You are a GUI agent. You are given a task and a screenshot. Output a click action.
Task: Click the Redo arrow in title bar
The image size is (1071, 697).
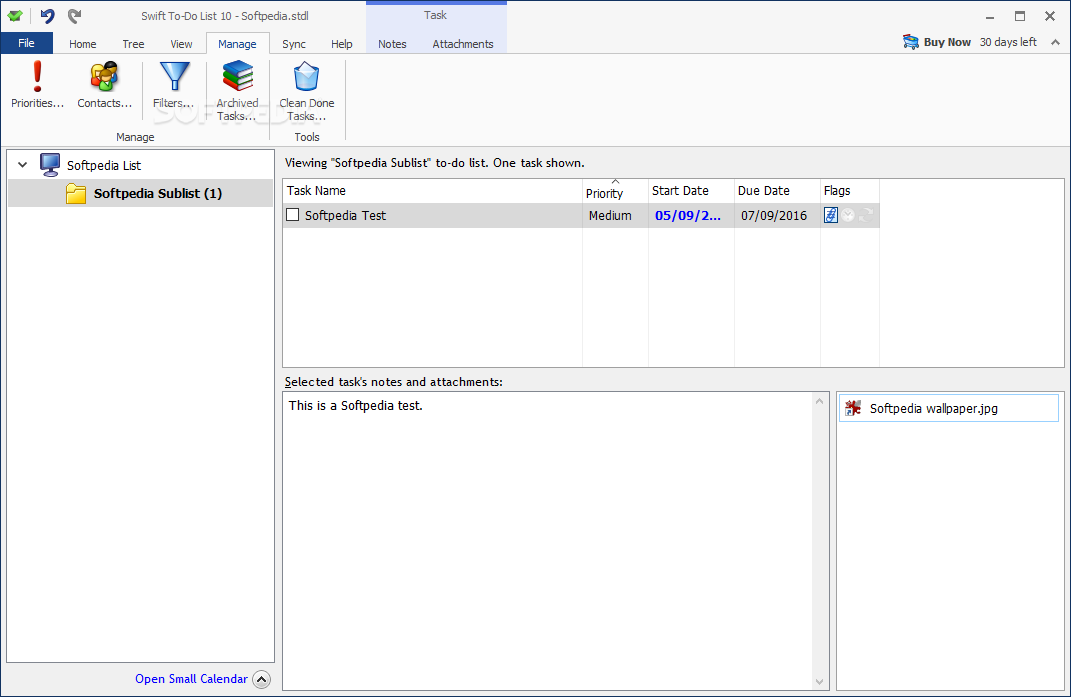click(x=74, y=16)
